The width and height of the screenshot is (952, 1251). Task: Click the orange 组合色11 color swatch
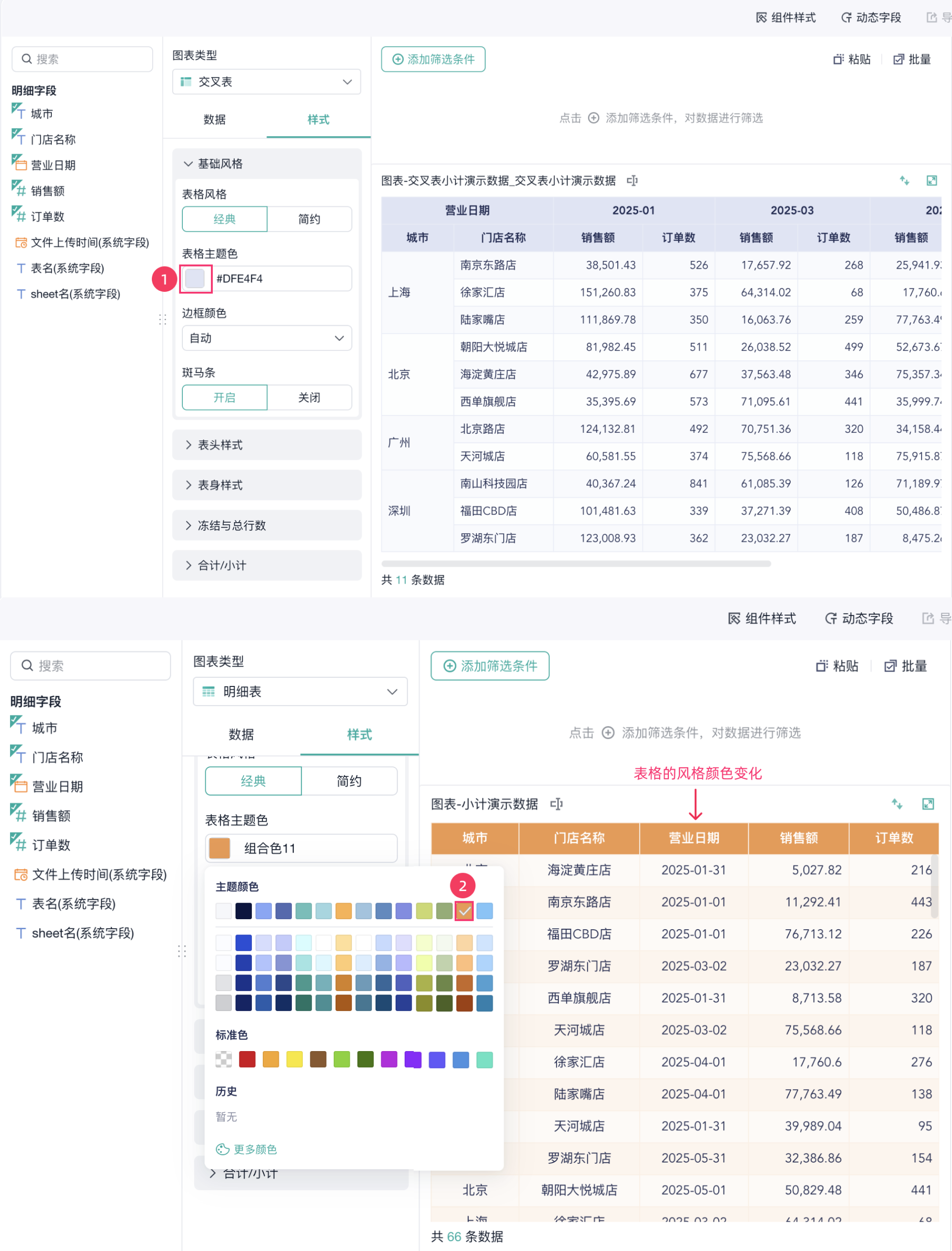coord(219,848)
